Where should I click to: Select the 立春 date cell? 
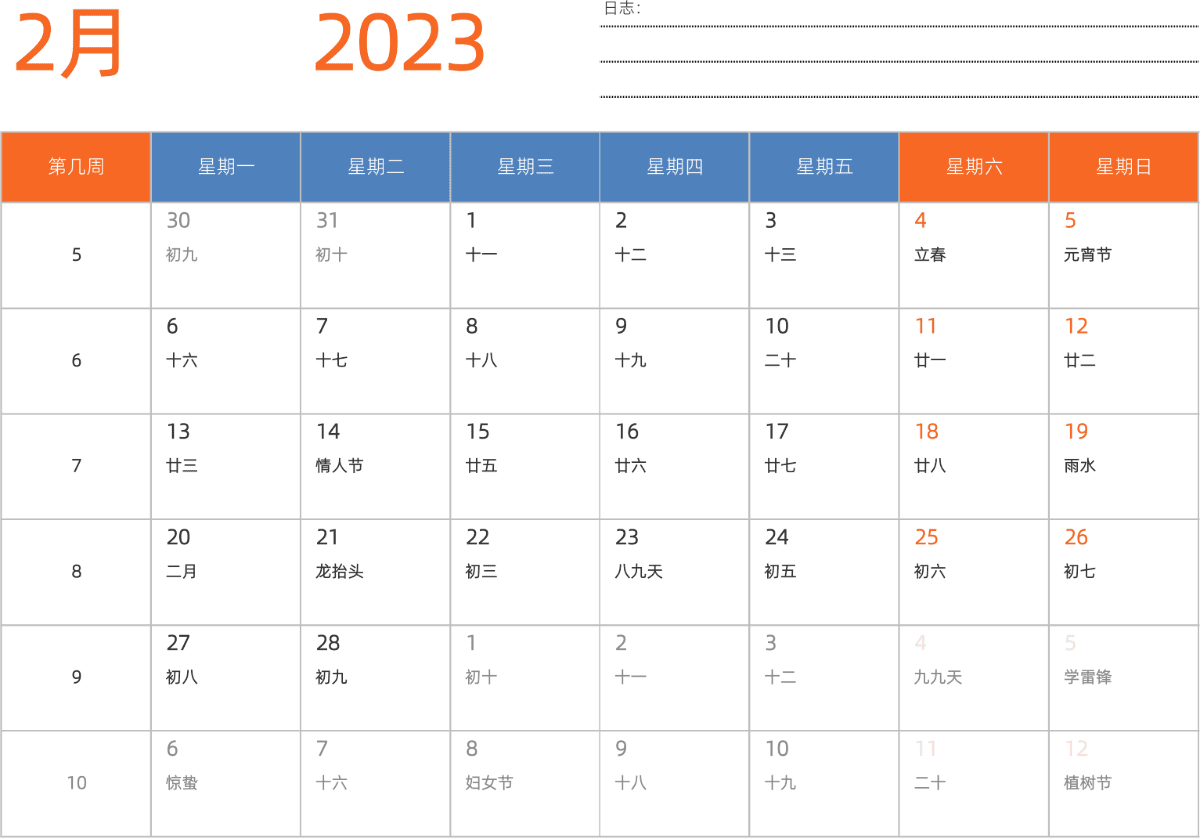click(x=974, y=255)
